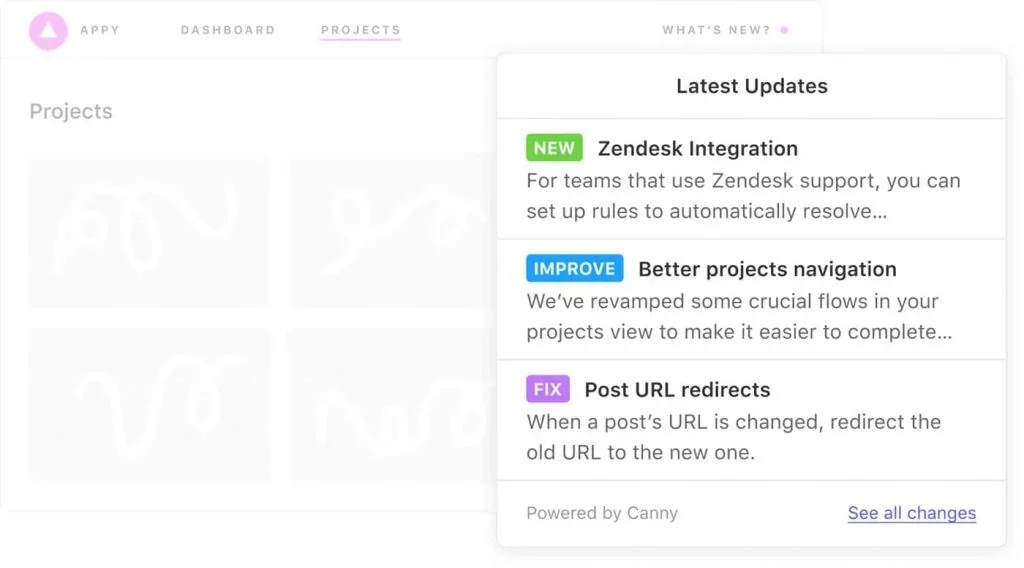The width and height of the screenshot is (1024, 568).
Task: Click the pink Appy logo icon
Action: pos(48,31)
